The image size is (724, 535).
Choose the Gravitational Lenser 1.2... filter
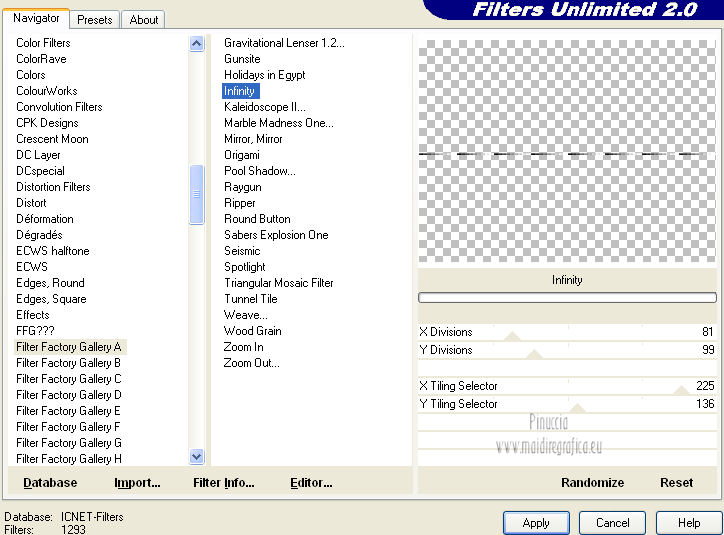[284, 43]
